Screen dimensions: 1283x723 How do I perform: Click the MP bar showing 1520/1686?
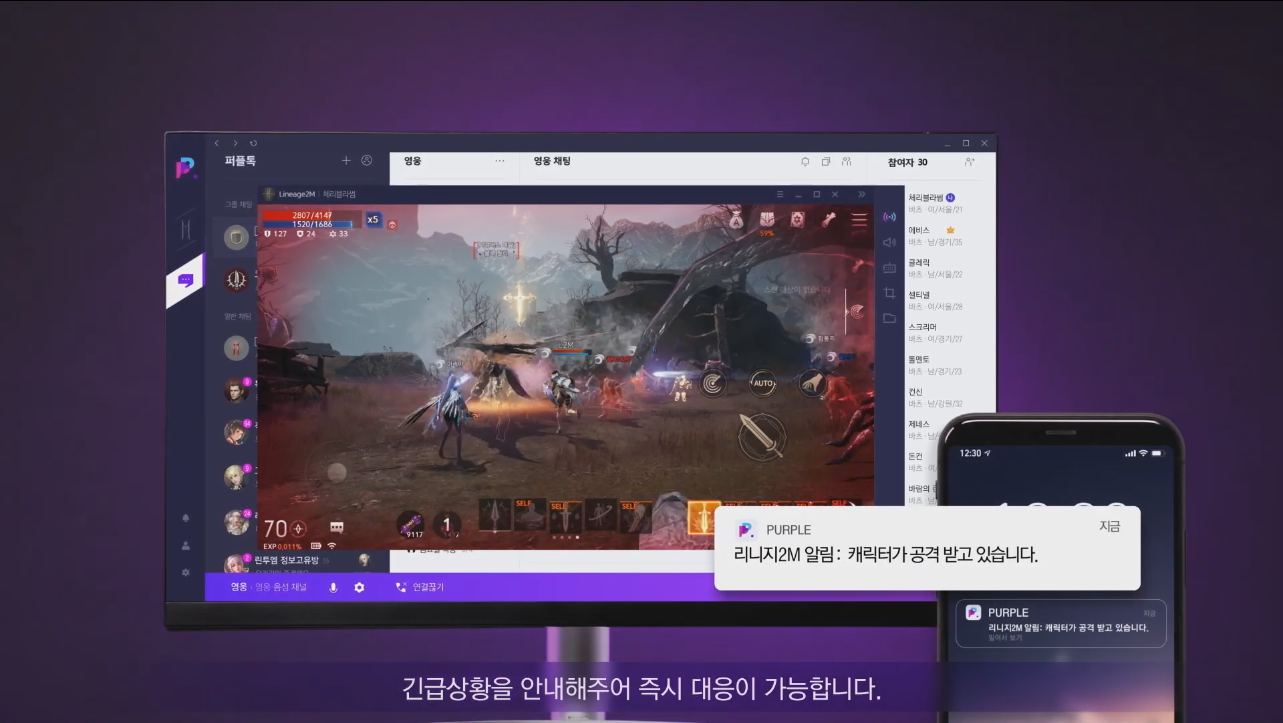click(311, 224)
